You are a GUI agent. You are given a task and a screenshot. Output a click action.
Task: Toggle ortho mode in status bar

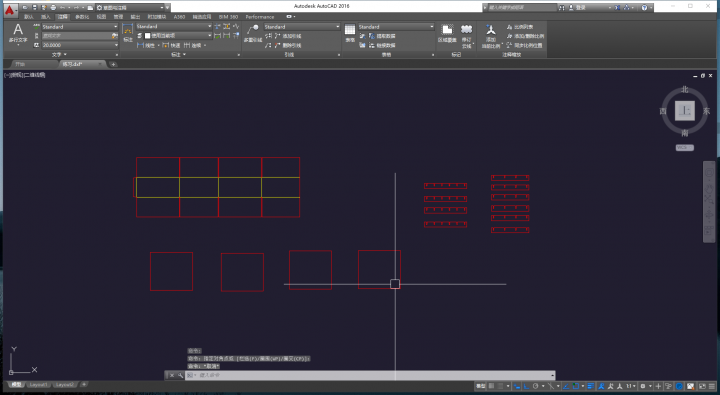click(x=526, y=386)
